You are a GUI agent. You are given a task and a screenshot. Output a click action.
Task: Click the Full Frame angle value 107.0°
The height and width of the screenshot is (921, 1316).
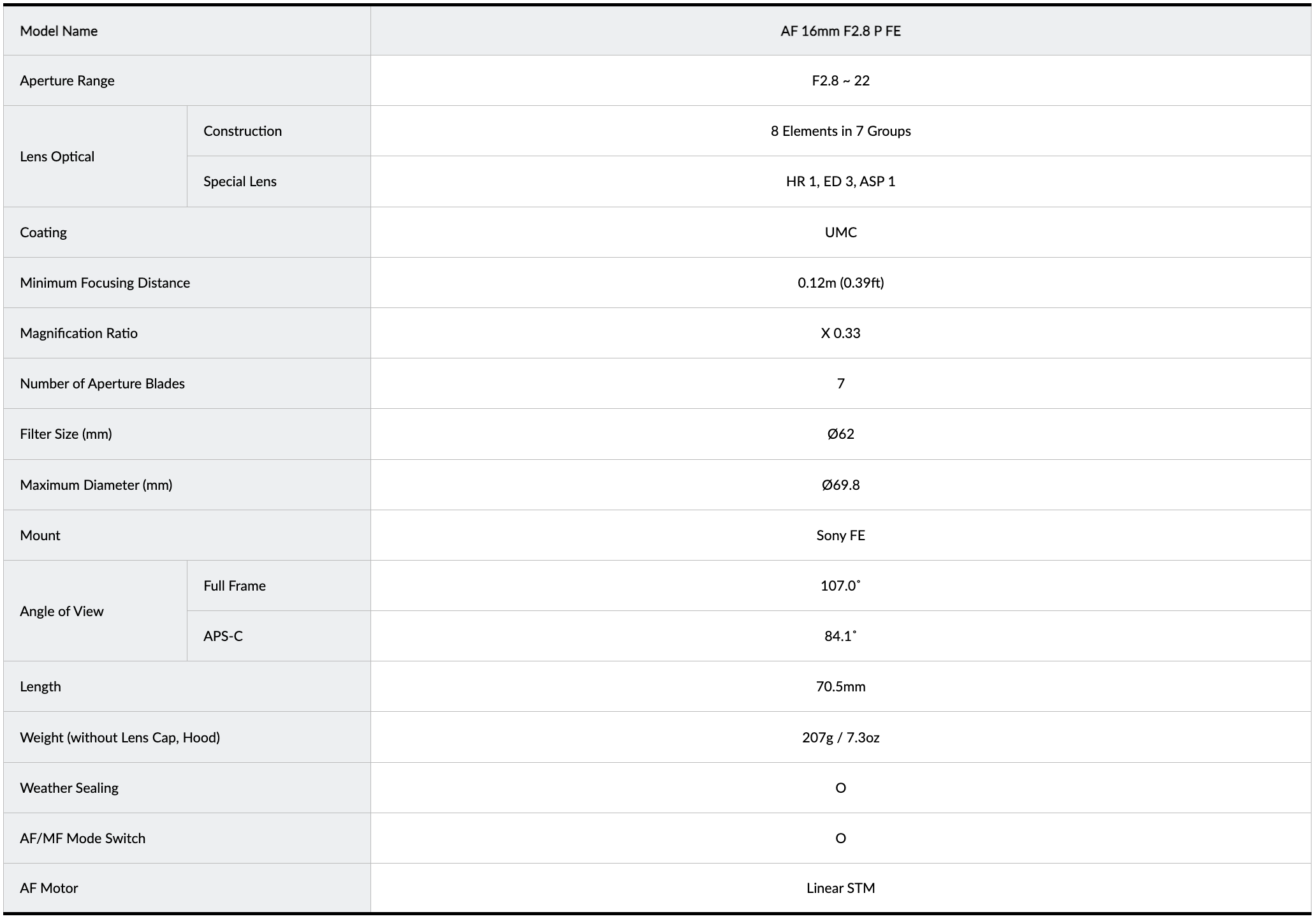[840, 586]
